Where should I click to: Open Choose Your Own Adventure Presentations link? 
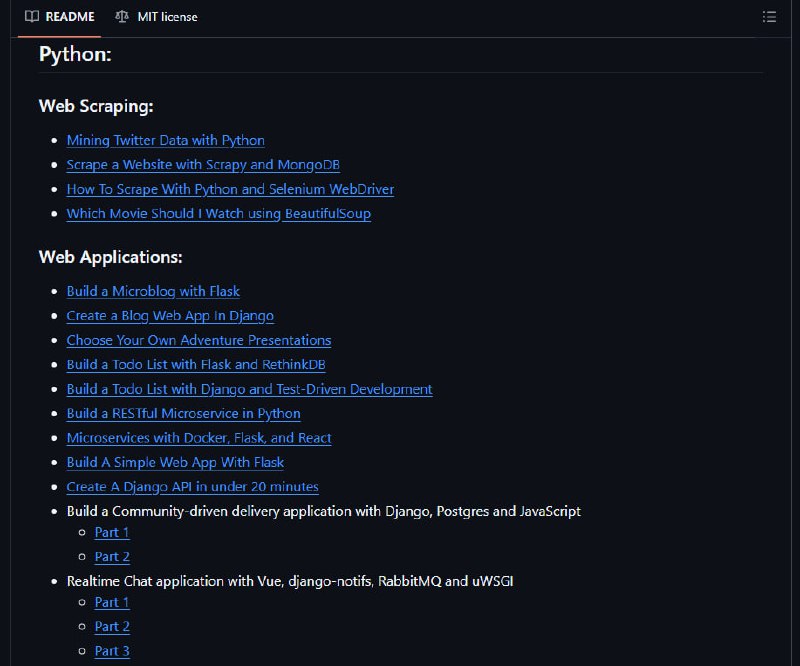tap(198, 340)
